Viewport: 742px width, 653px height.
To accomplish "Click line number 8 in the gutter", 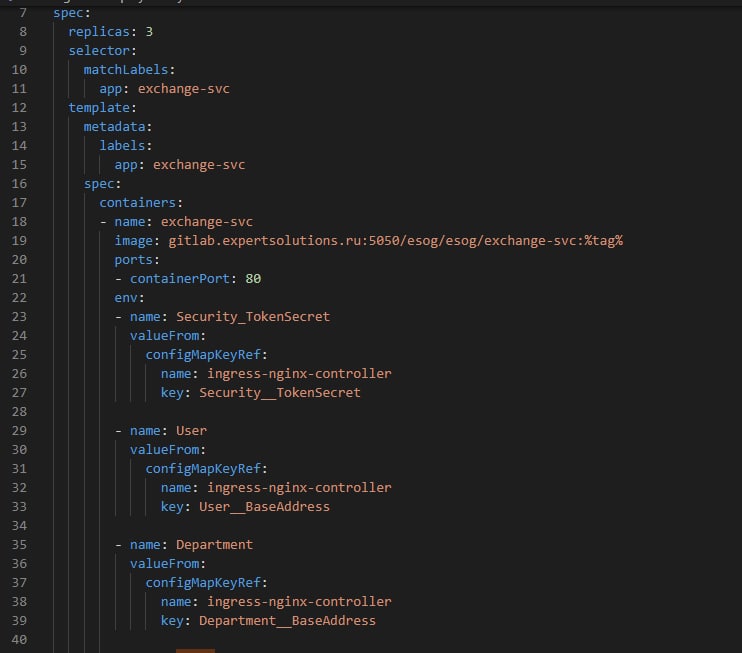I will pos(23,32).
